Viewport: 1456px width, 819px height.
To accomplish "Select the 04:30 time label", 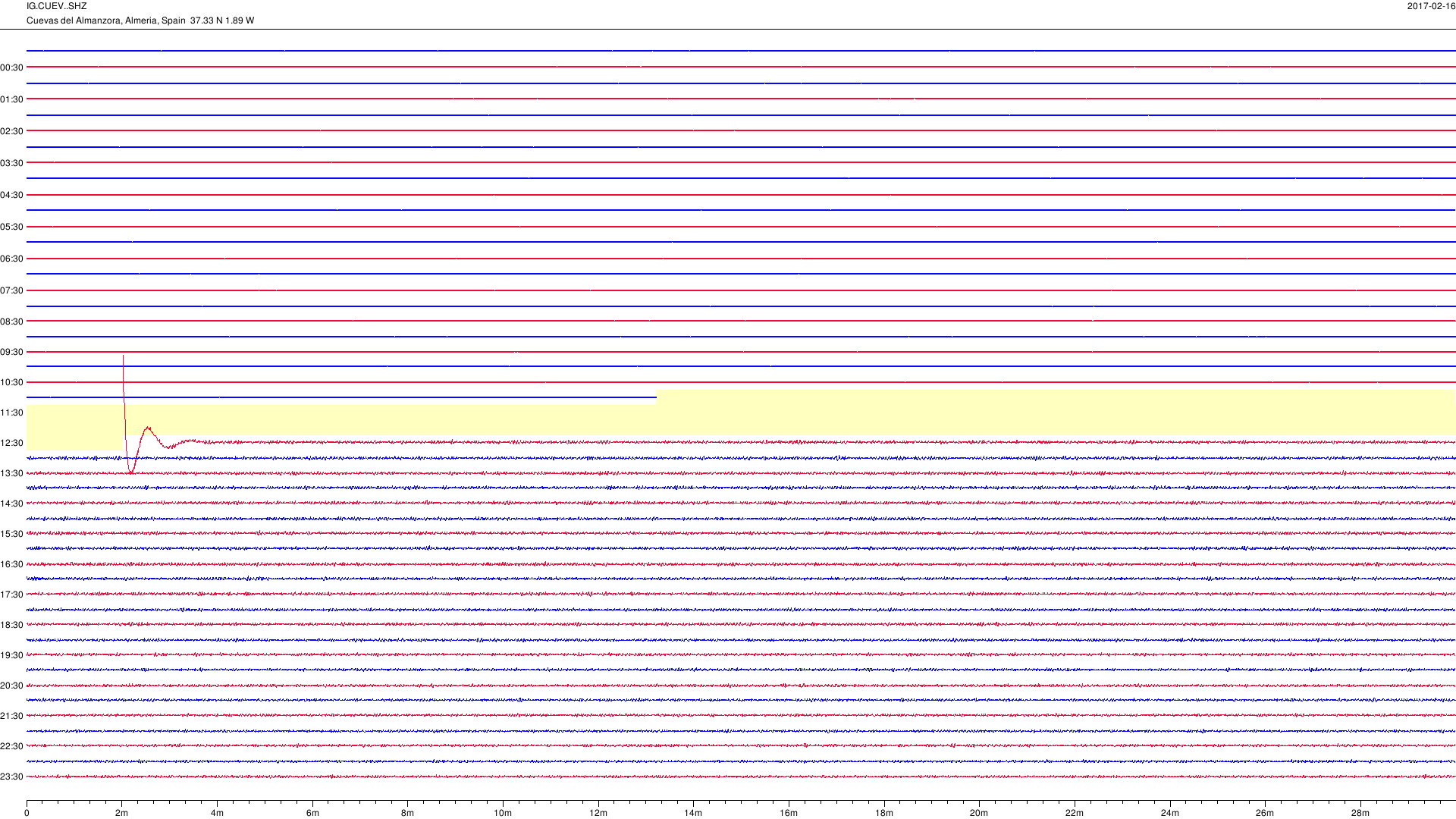I will [x=12, y=195].
